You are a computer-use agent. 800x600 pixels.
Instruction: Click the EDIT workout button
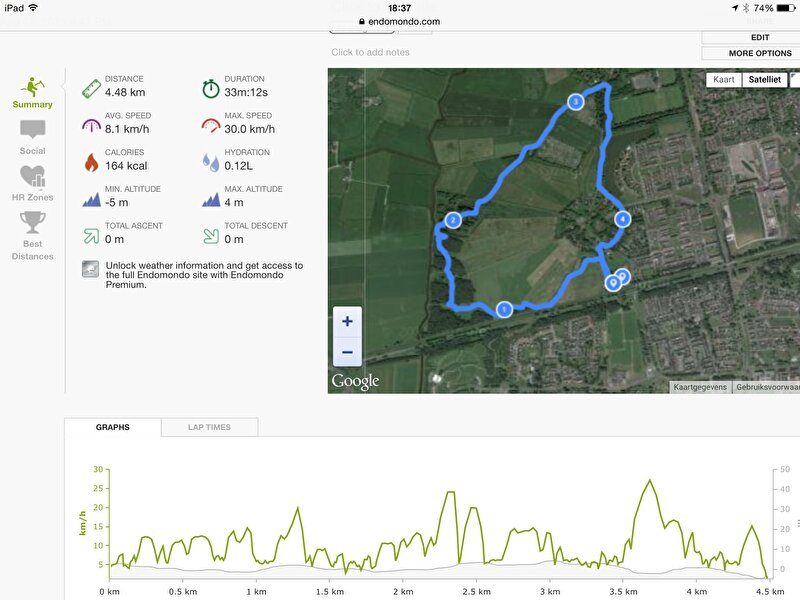coord(760,37)
